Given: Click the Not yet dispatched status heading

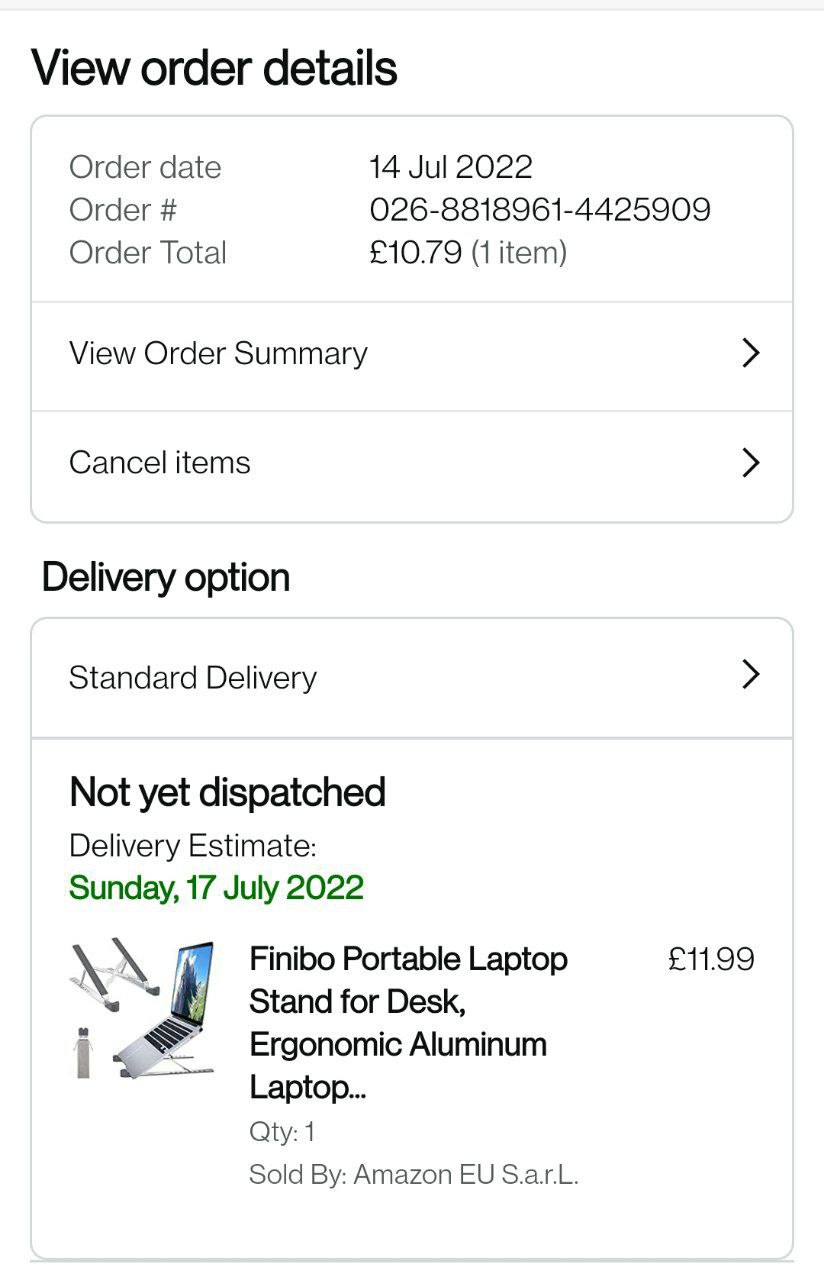Looking at the screenshot, I should tap(228, 793).
